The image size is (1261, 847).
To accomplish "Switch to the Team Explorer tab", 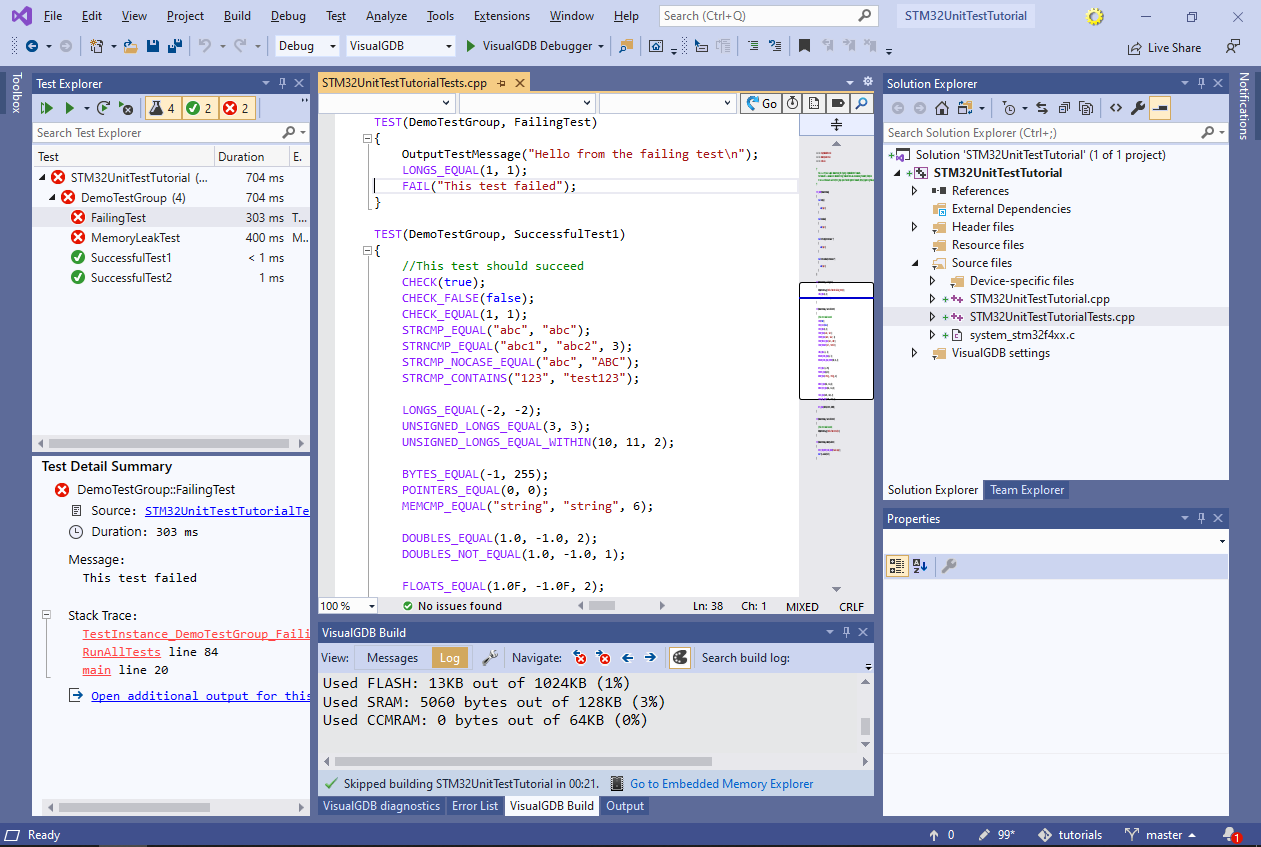I will pyautogui.click(x=1027, y=490).
